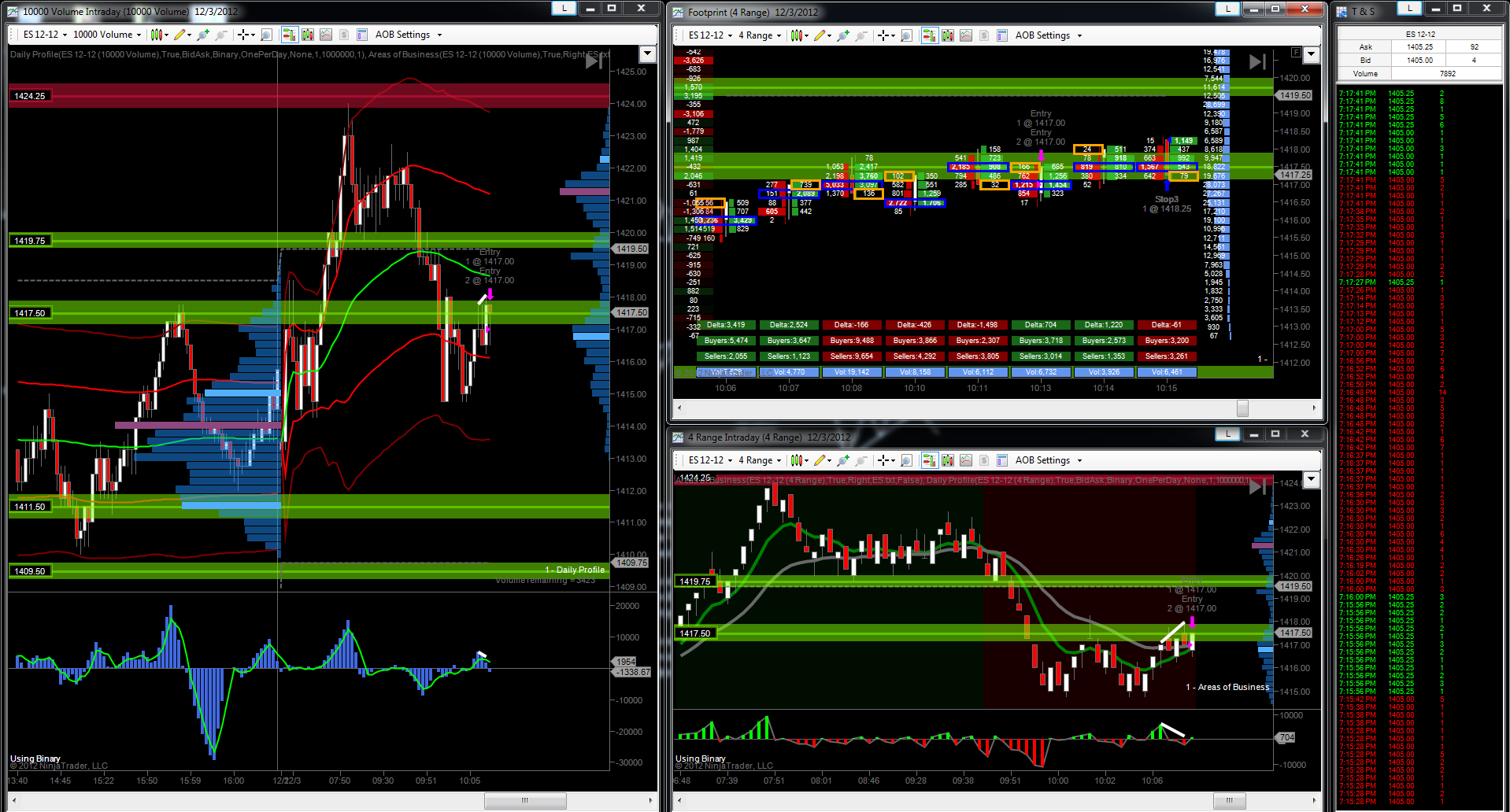Screen dimensions: 1510x812
Task: Click Sellers:4,292 cell in Footprint chart
Action: pos(915,356)
